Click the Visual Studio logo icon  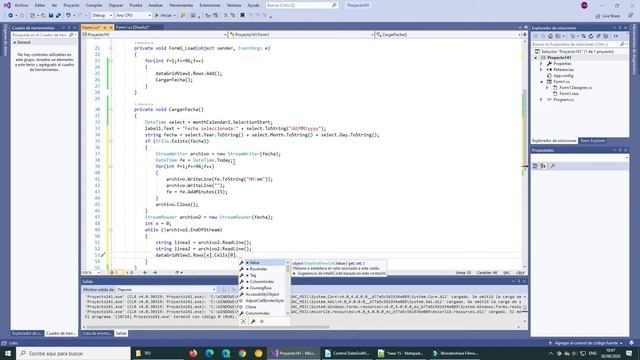[7, 5]
